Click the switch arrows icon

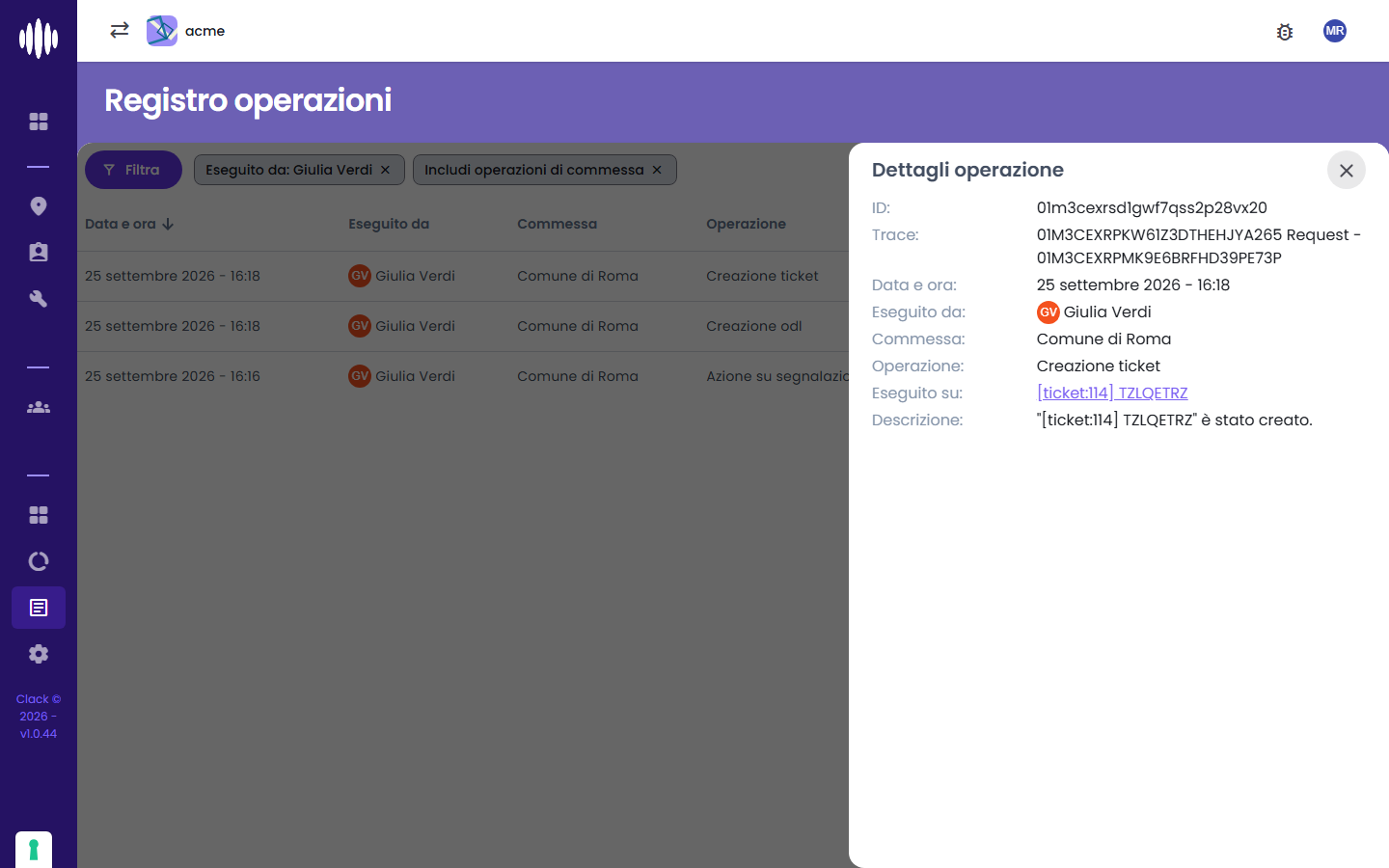point(120,30)
